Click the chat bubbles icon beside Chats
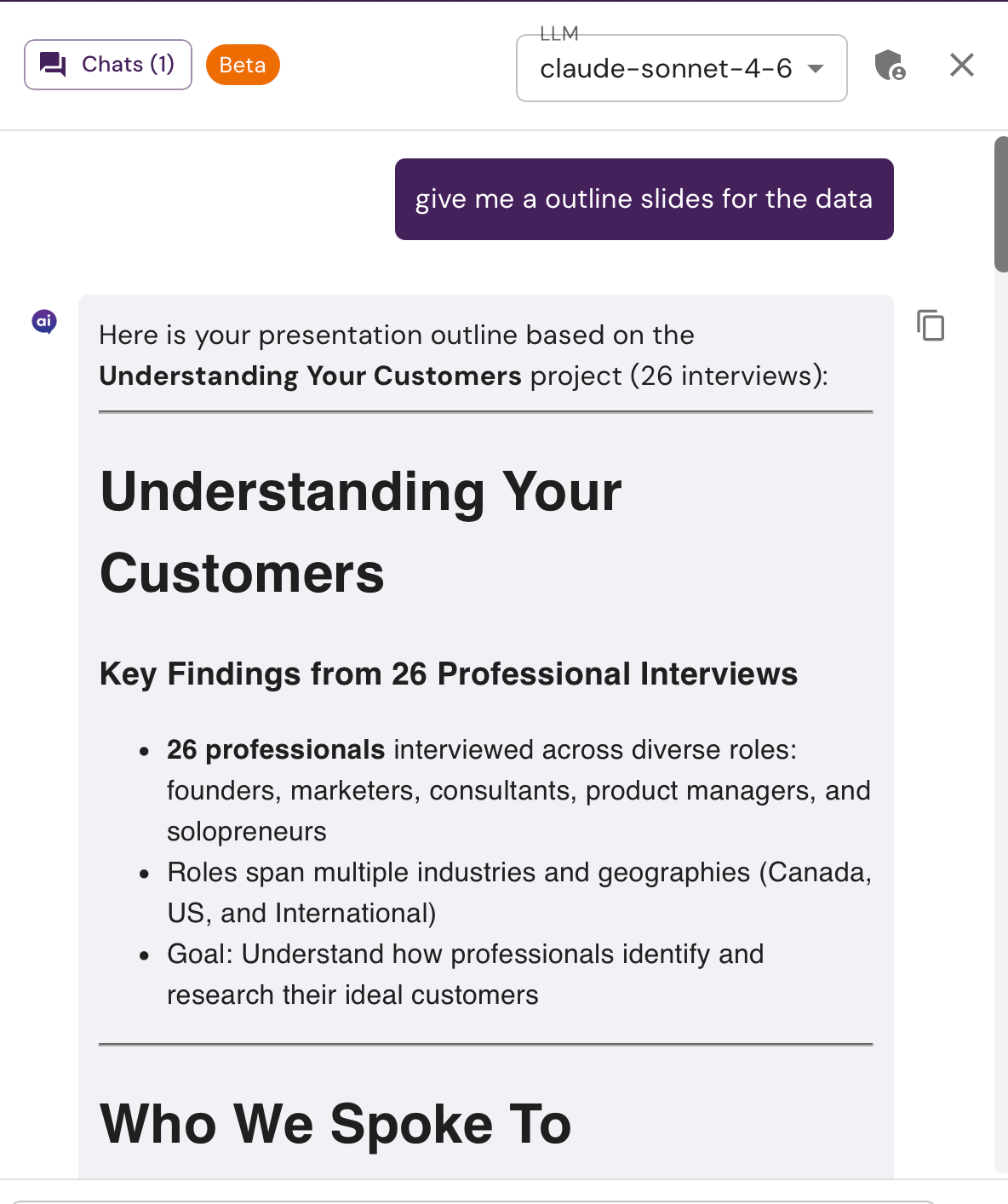 coord(53,65)
